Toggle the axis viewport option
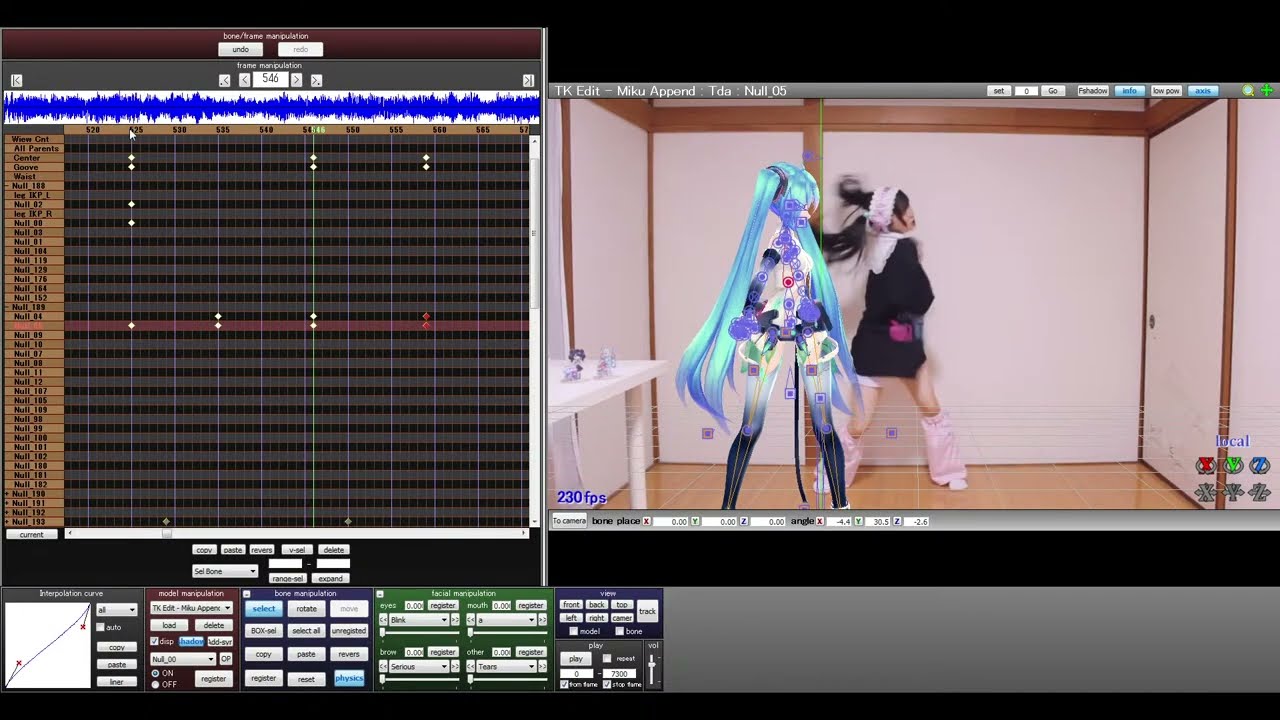 [1203, 91]
